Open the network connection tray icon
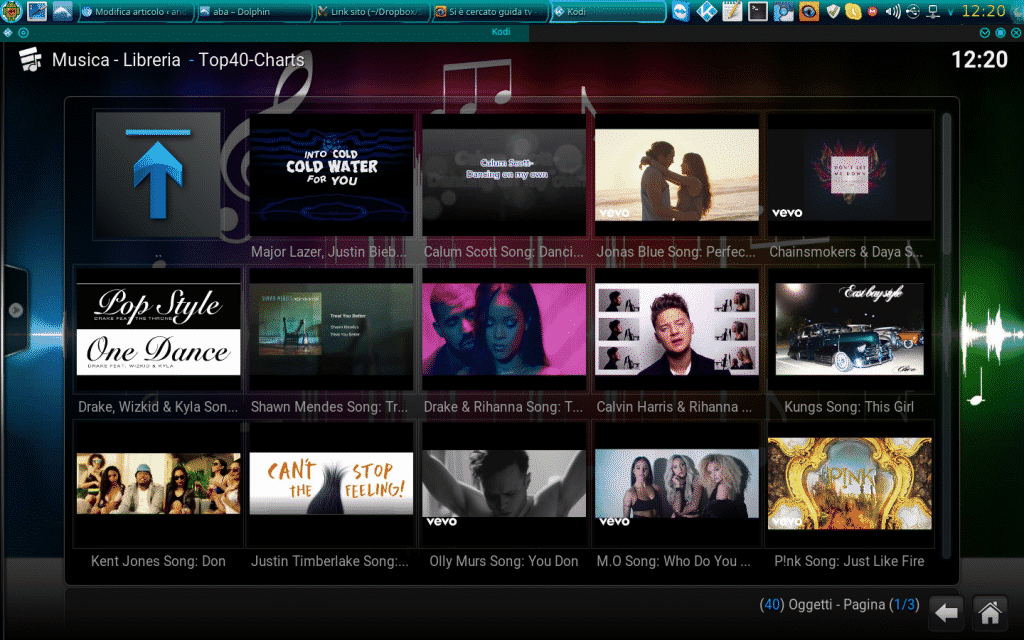 pos(933,11)
